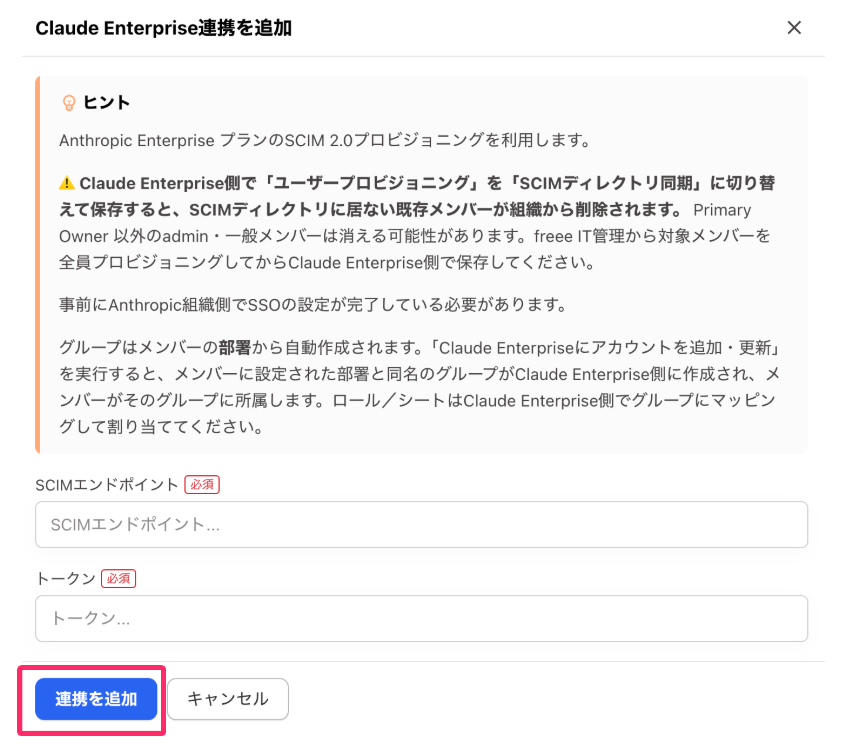Click the text Primary Owner 以外のadmin

[405, 223]
